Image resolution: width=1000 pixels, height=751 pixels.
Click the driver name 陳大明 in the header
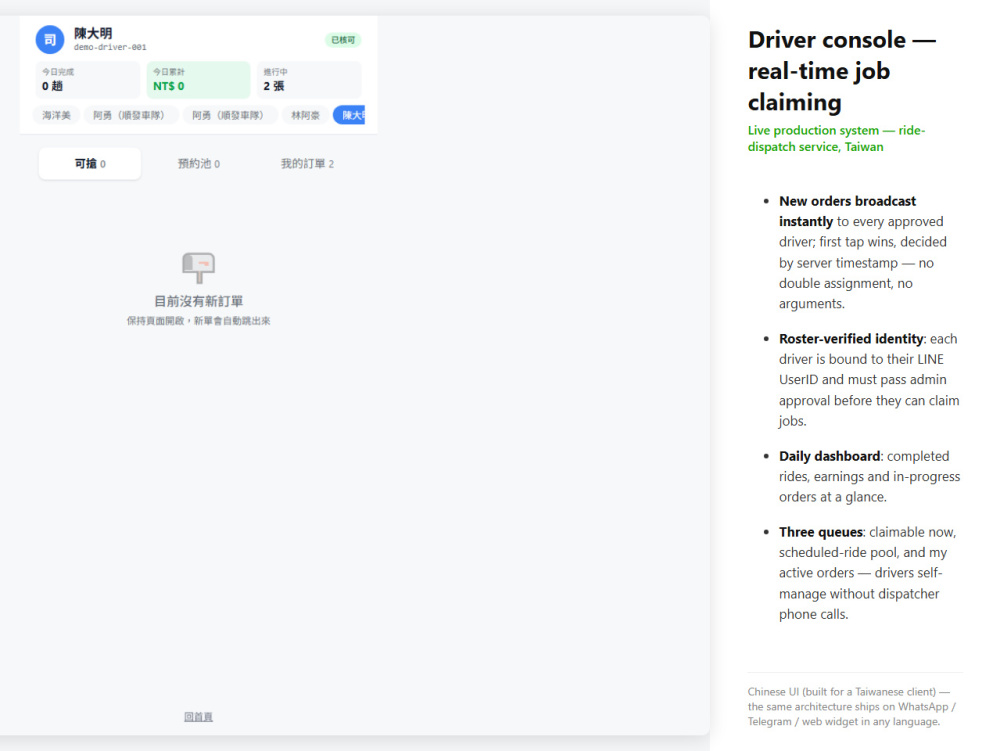[93, 33]
